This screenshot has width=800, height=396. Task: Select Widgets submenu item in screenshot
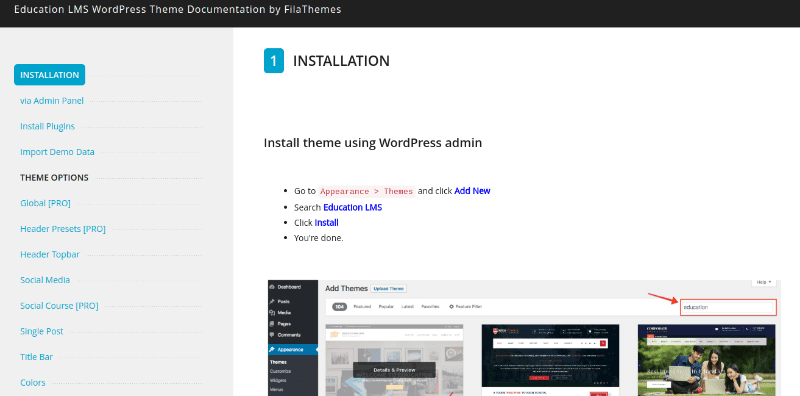click(x=279, y=380)
